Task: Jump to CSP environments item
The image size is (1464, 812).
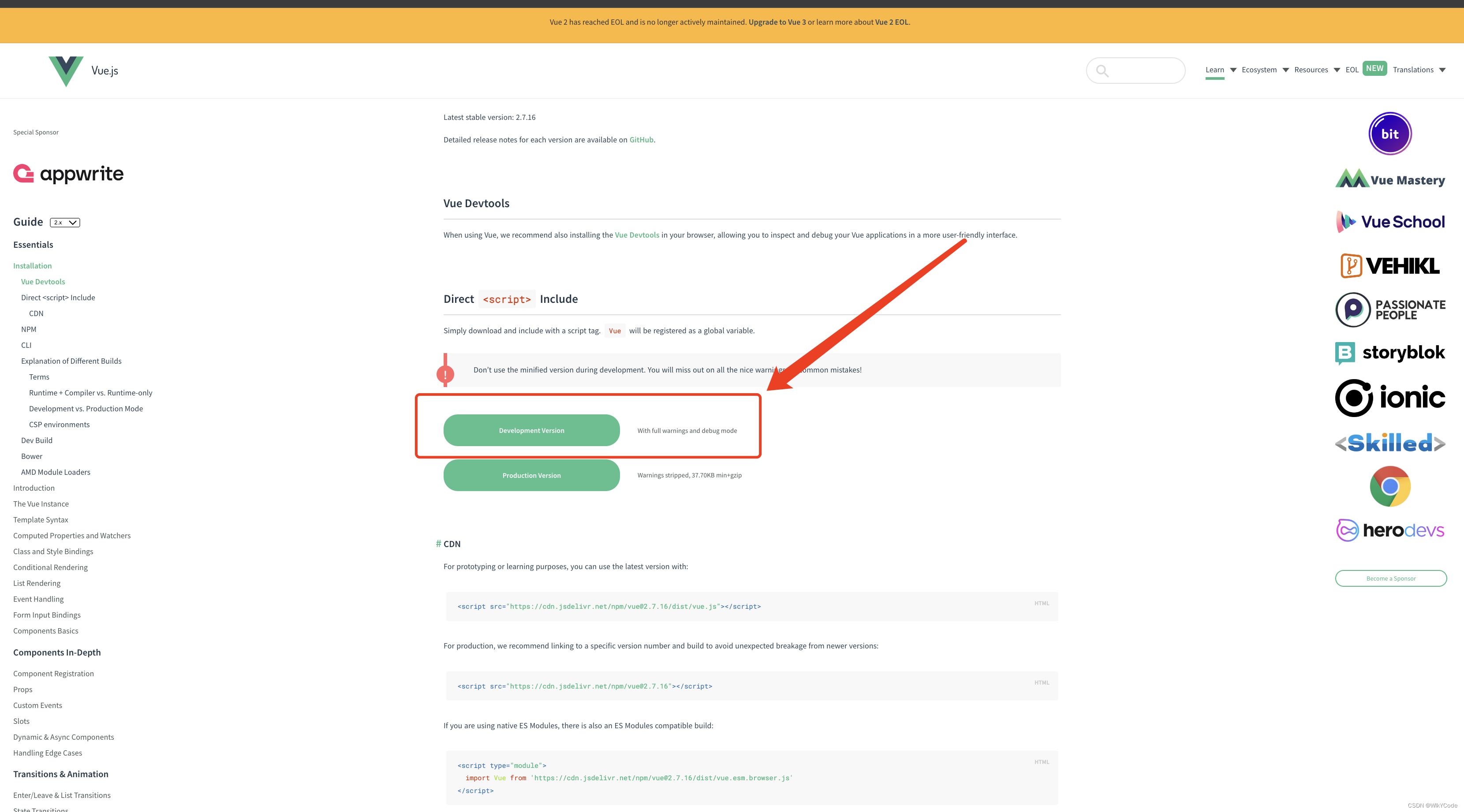Action: (x=59, y=425)
